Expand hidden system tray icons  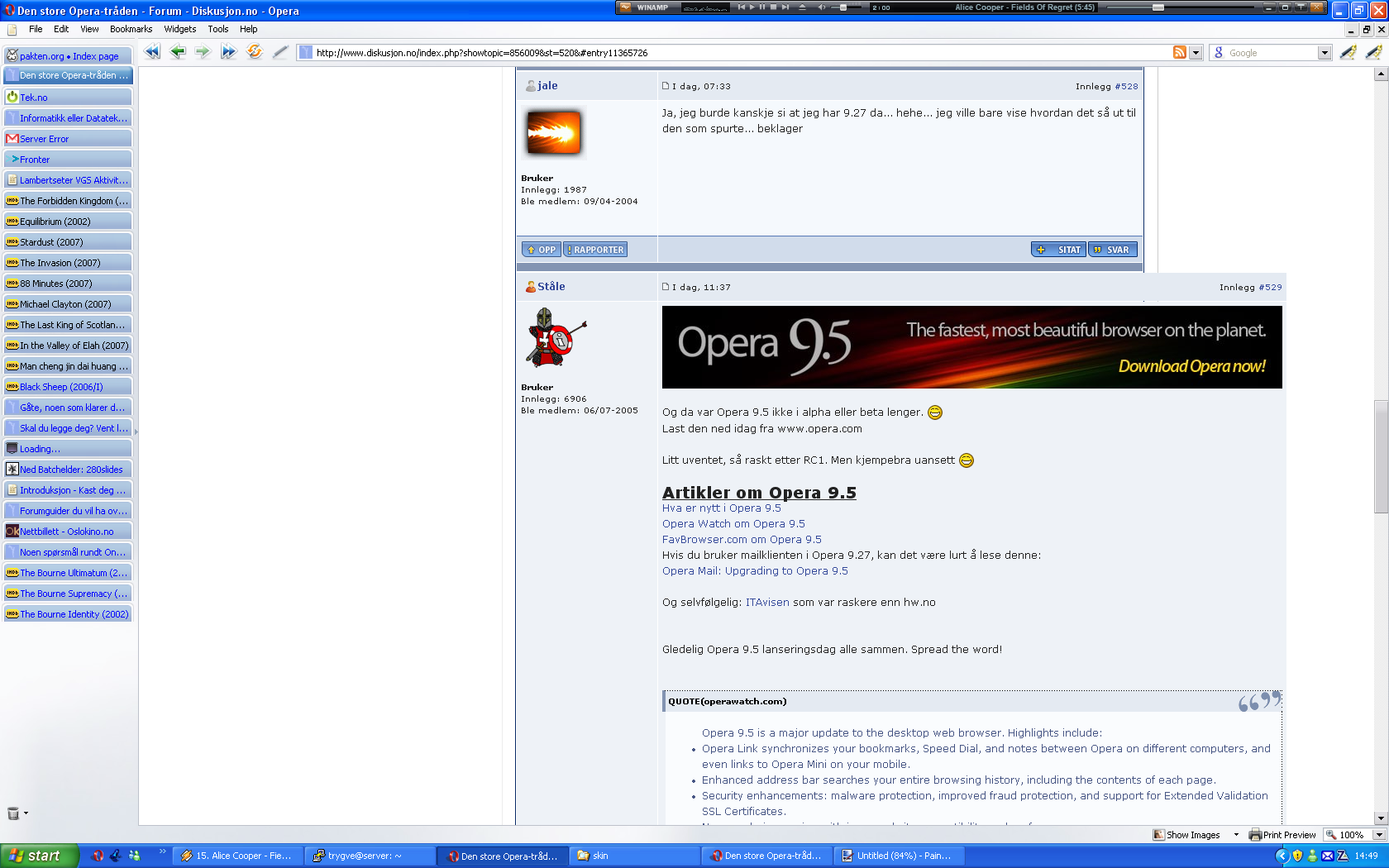[1282, 856]
